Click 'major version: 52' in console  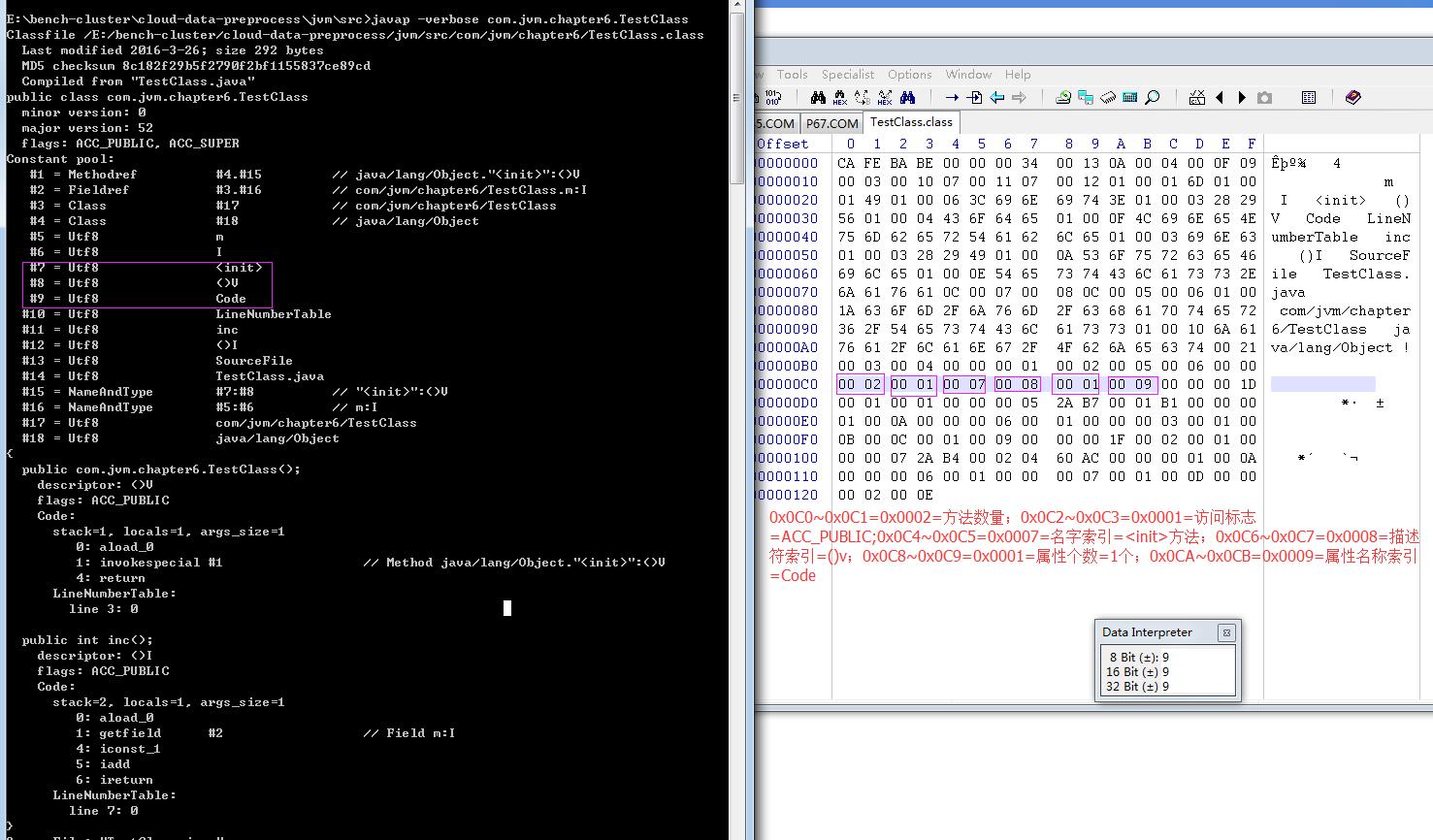point(87,128)
